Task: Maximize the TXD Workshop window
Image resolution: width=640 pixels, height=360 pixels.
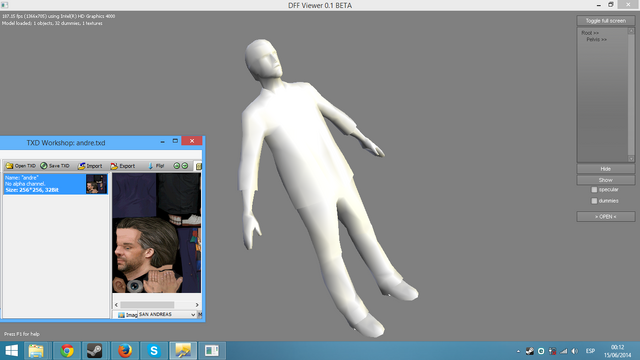Action: [175, 141]
